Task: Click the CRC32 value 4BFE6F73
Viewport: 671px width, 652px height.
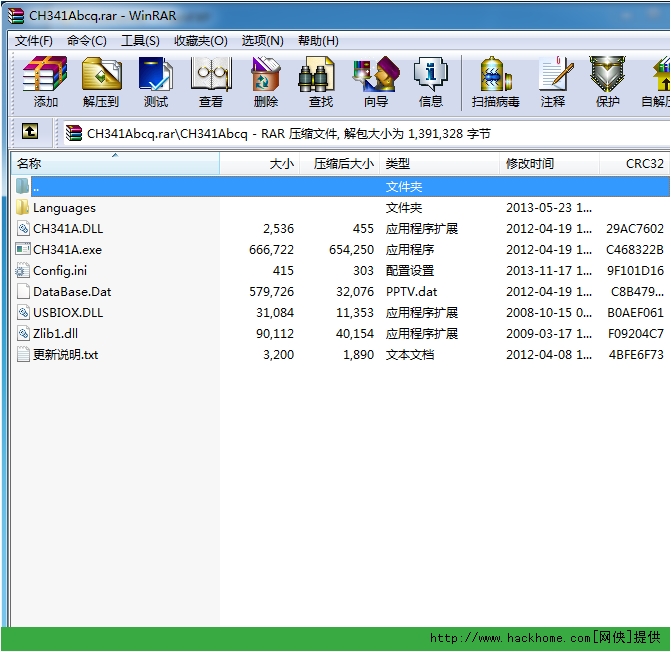Action: pos(636,354)
